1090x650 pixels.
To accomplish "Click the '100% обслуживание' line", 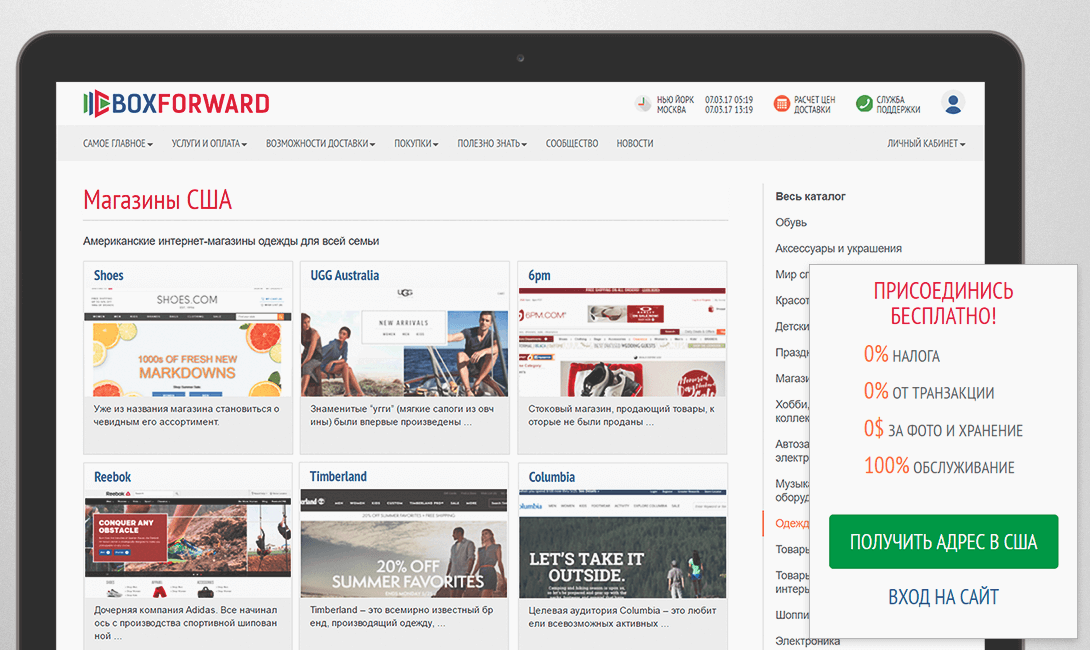I will 939,466.
